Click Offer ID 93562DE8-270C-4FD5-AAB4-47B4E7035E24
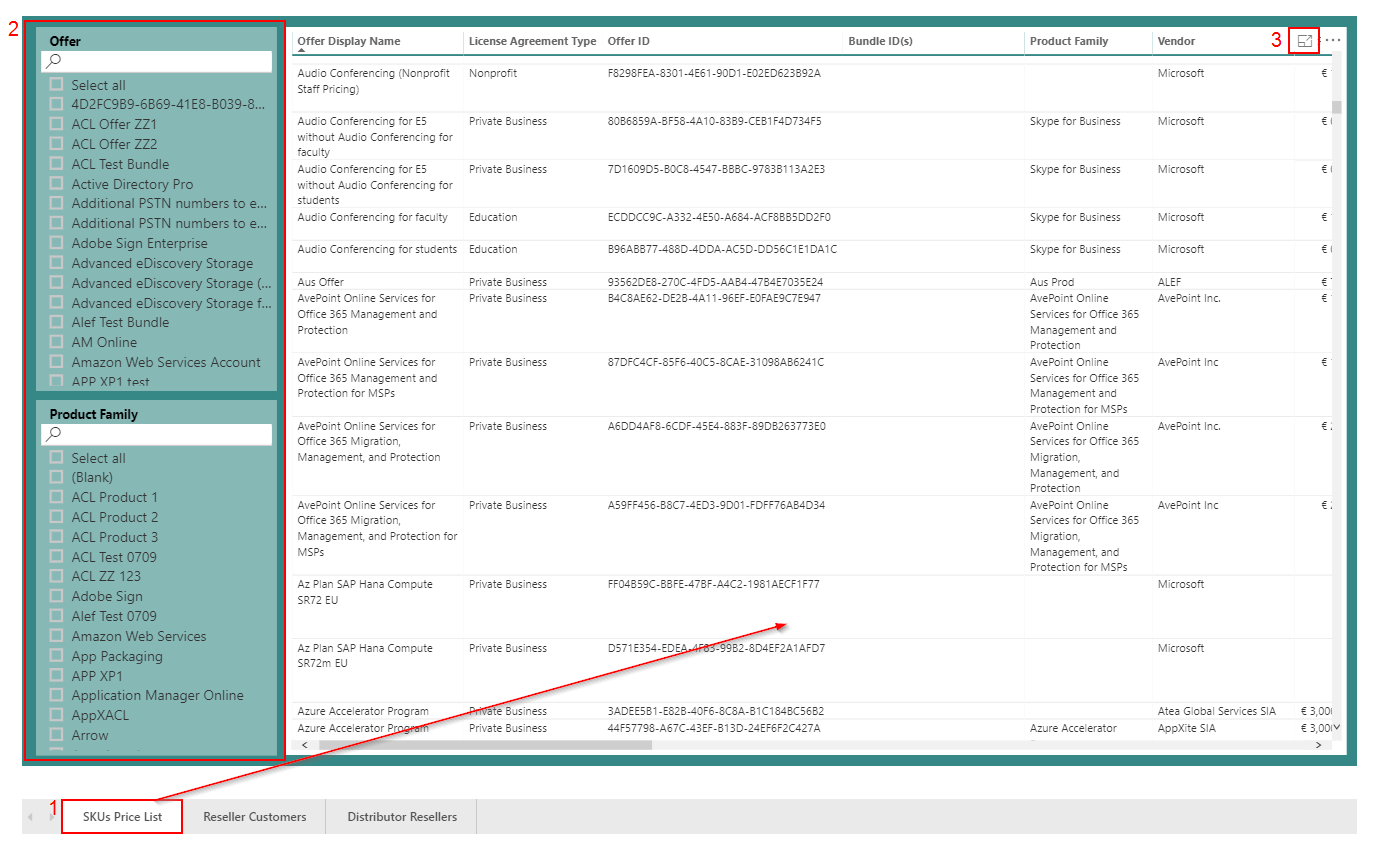1374x852 pixels. tap(715, 282)
